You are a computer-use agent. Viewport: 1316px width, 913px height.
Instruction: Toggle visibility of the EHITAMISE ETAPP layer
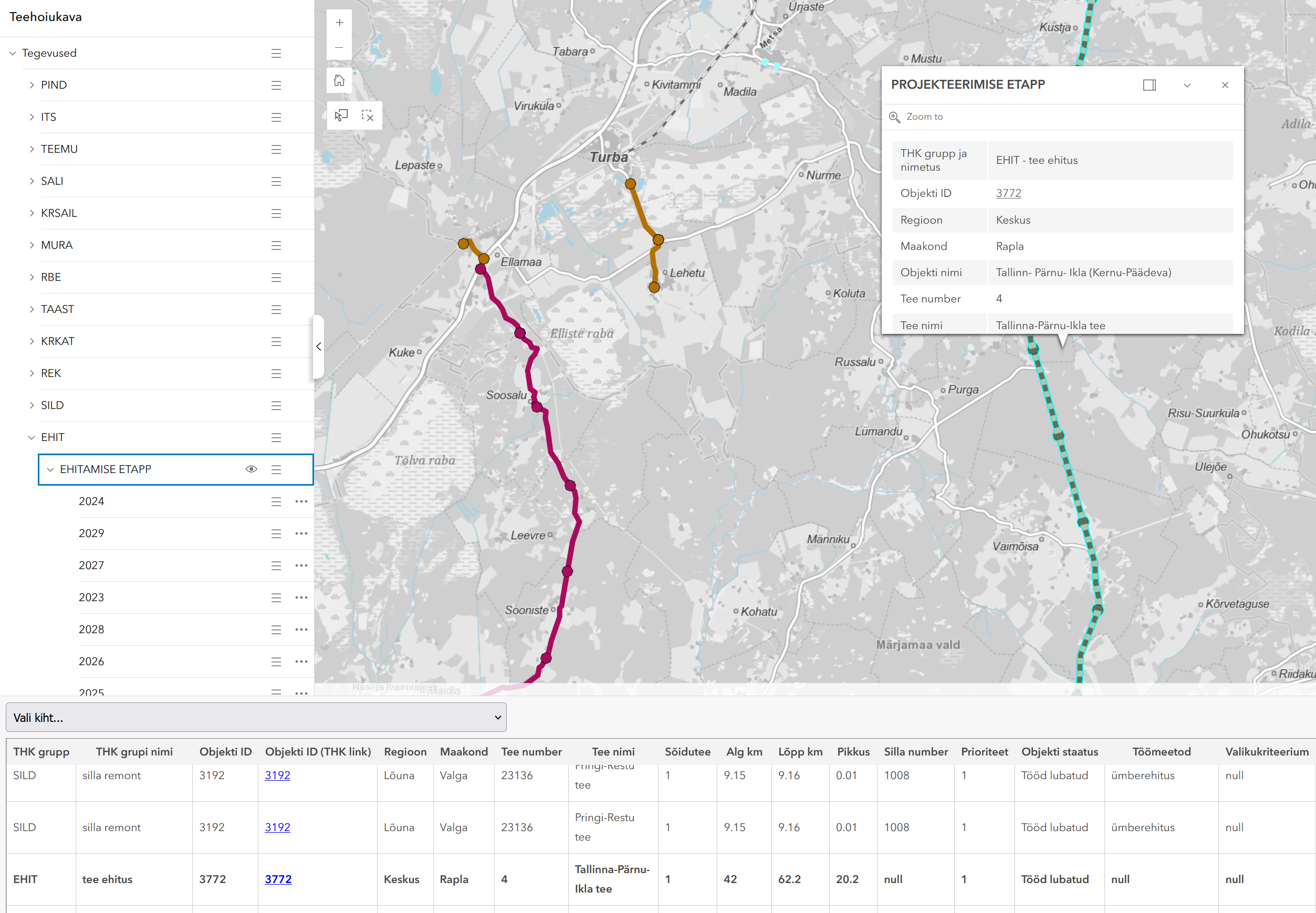(x=252, y=469)
